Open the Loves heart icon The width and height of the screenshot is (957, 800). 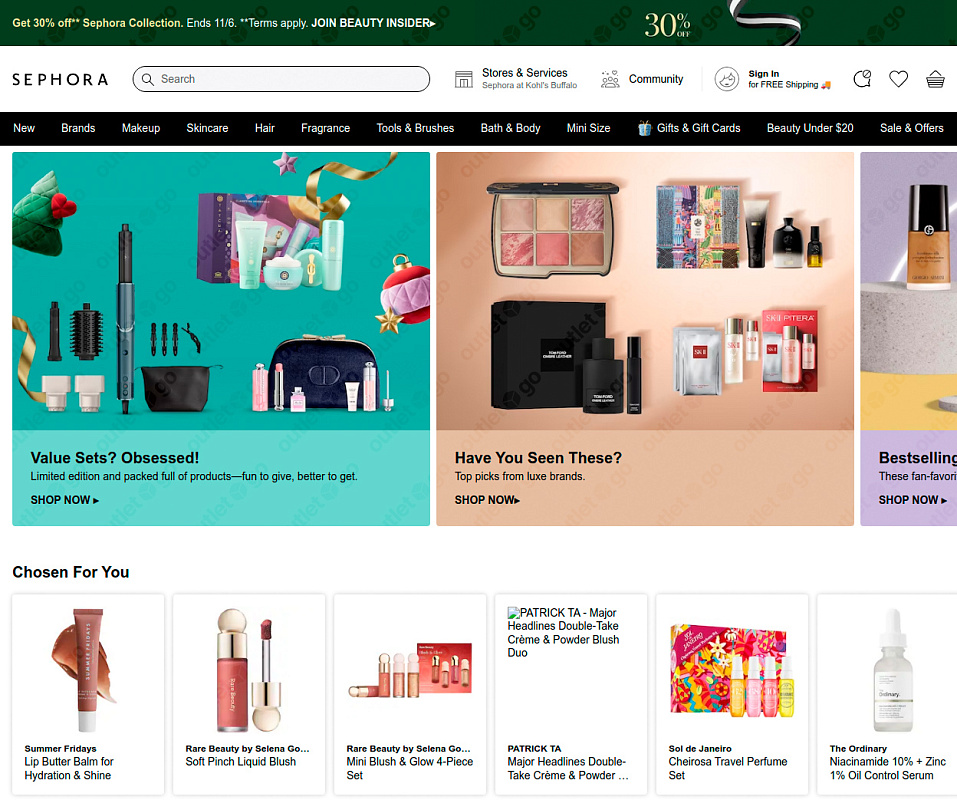898,79
